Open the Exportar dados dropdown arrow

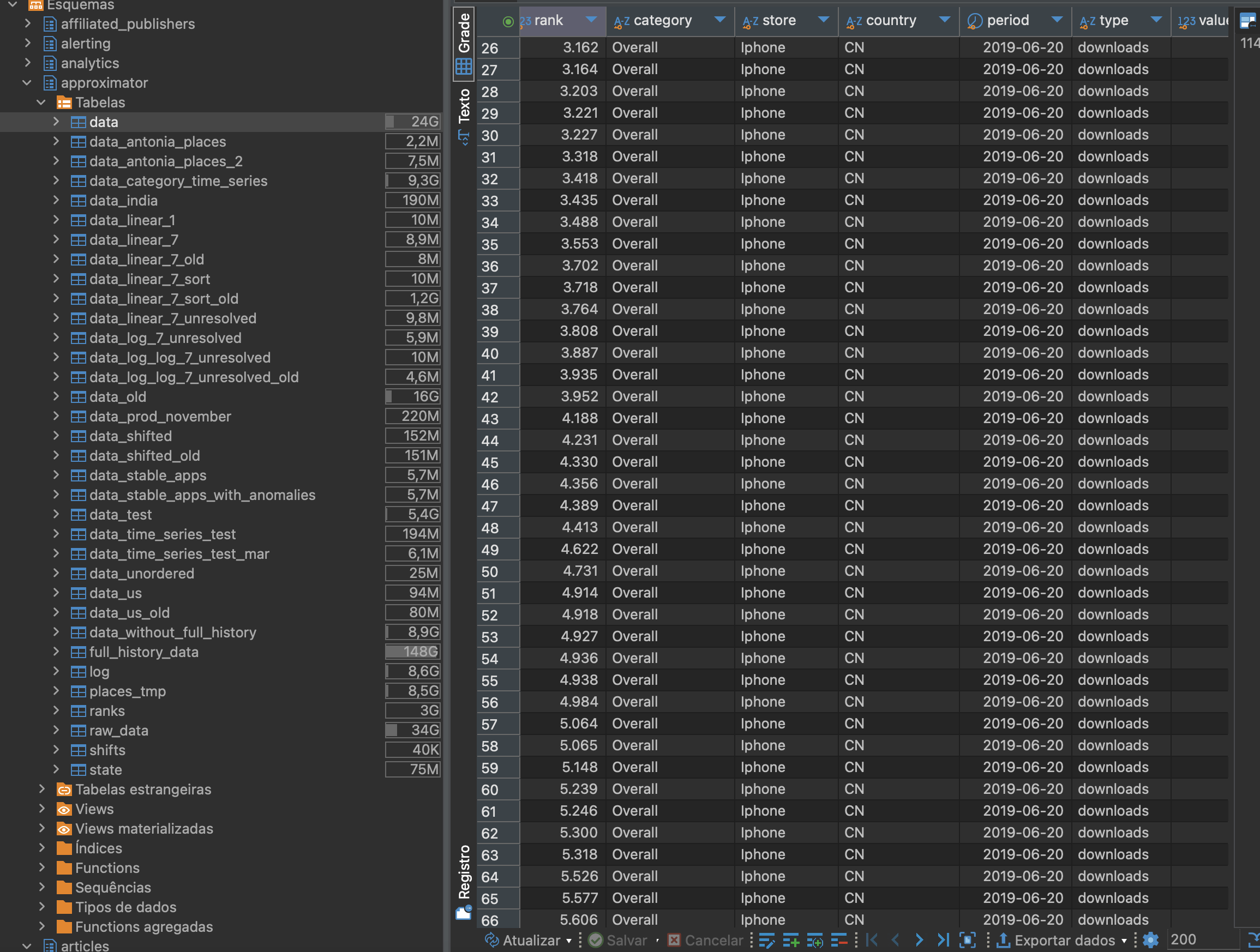(x=1124, y=941)
